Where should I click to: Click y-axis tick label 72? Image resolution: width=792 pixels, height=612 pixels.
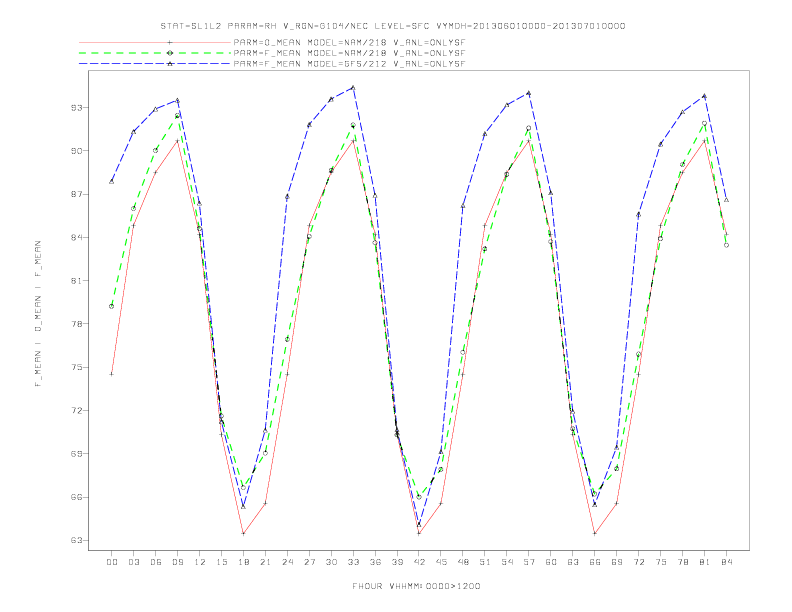(x=77, y=411)
